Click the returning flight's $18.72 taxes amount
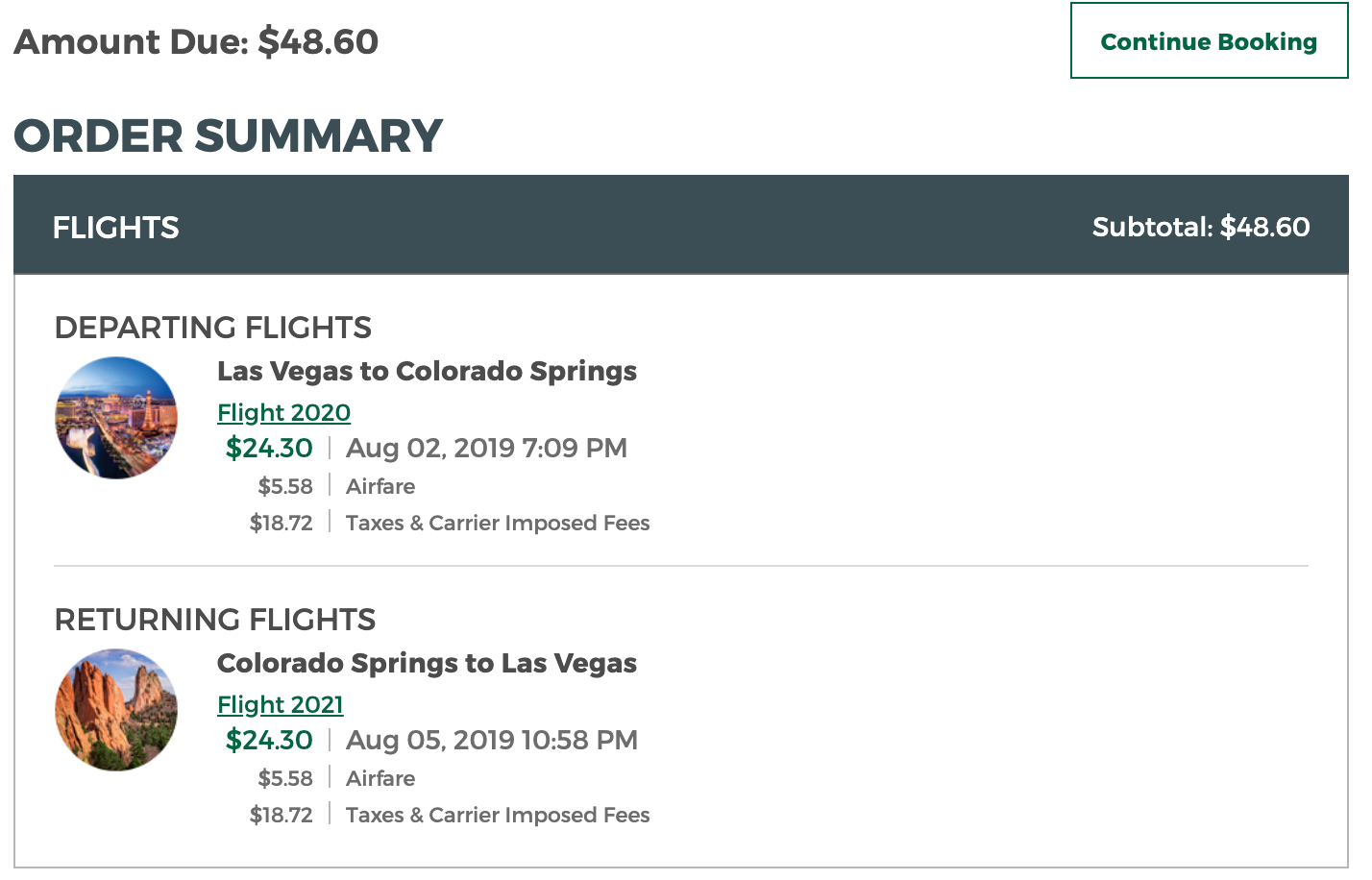This screenshot has height=880, width=1372. click(x=282, y=815)
